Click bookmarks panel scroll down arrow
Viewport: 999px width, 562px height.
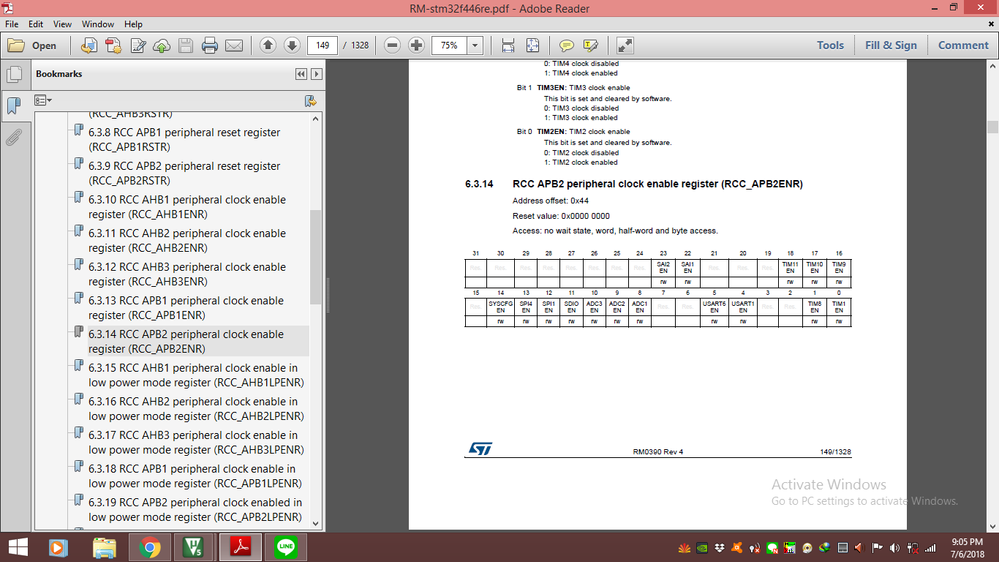point(315,523)
